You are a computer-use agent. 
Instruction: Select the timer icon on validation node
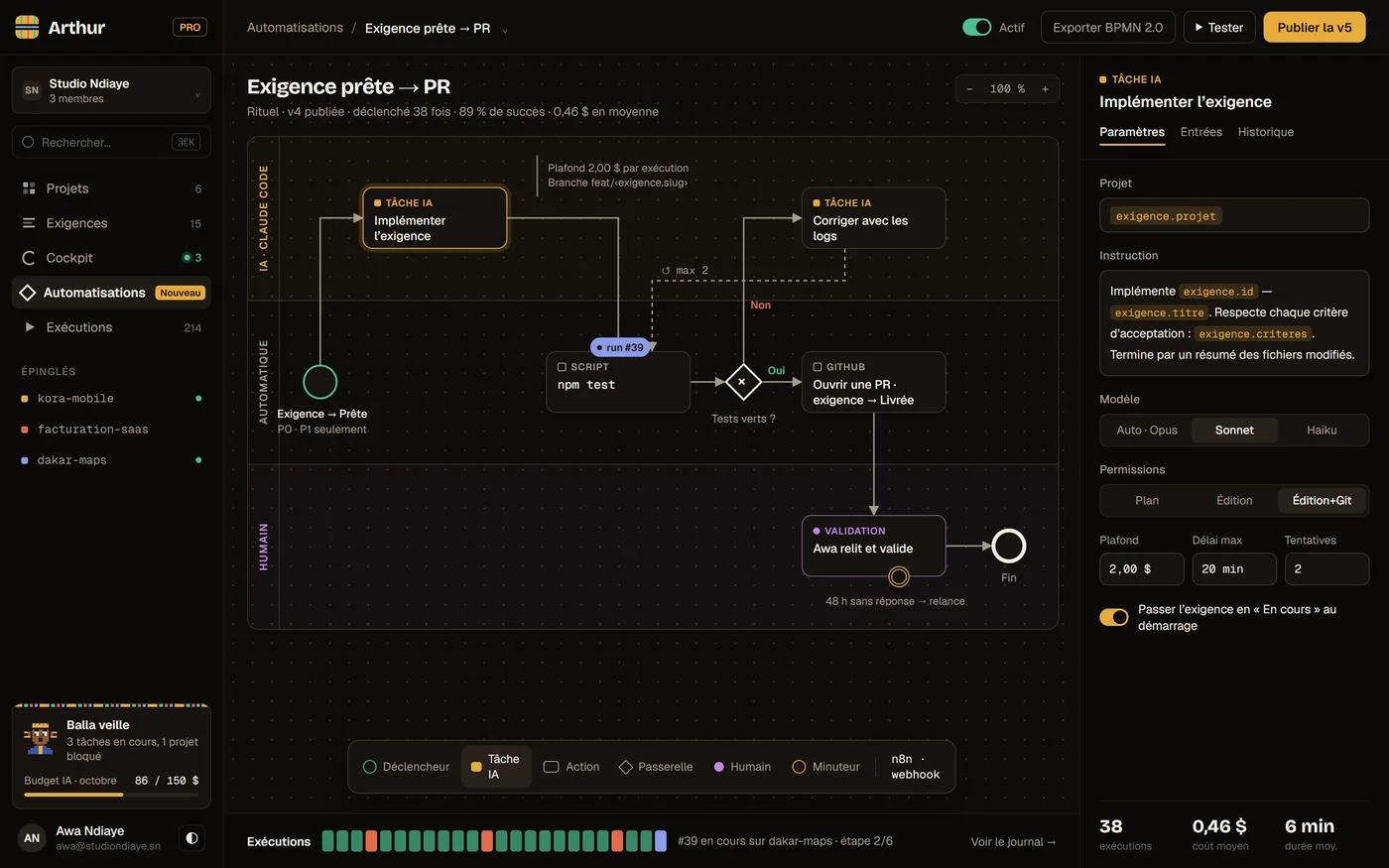(899, 576)
